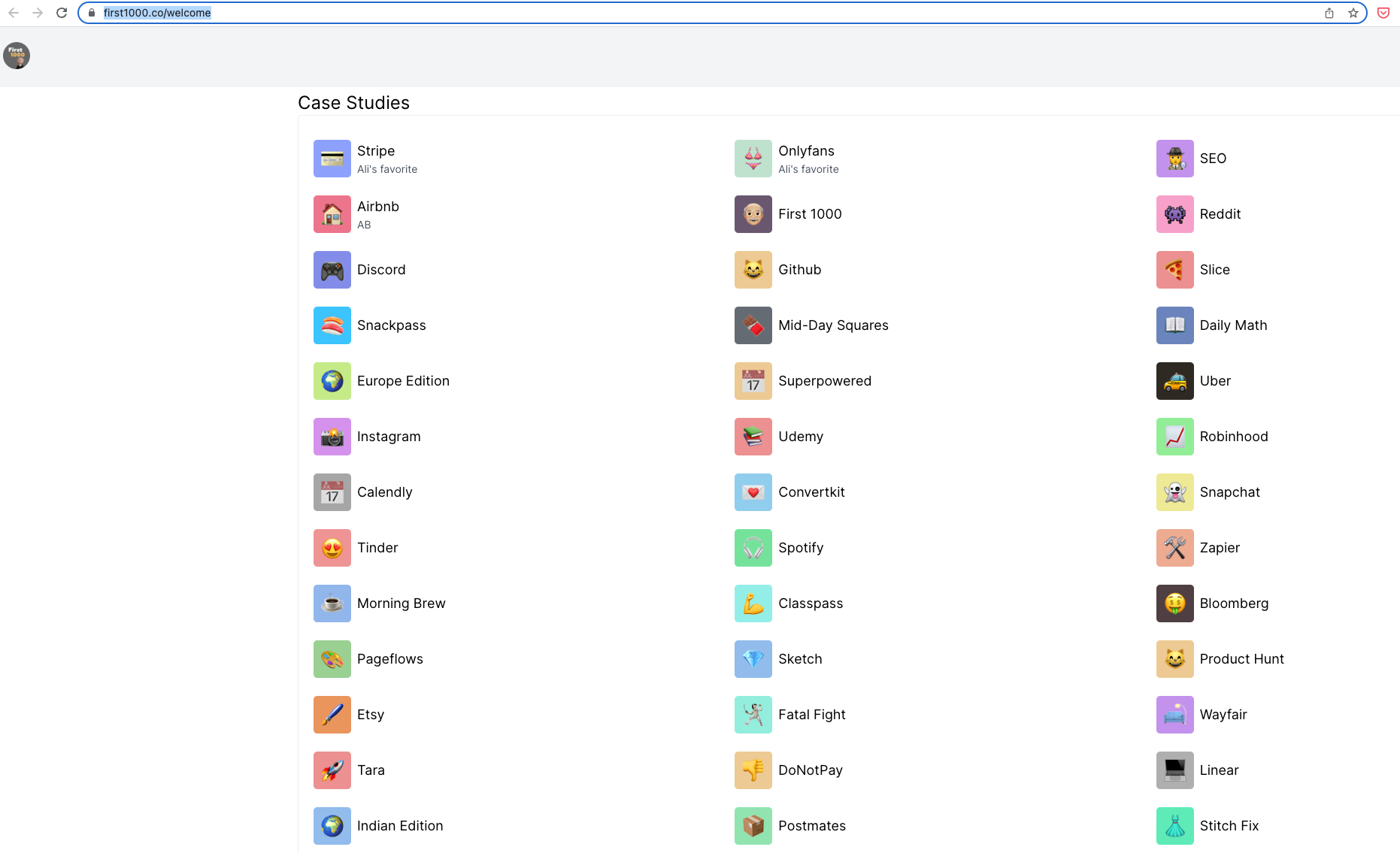The height and width of the screenshot is (853, 1400).
Task: Open the Indian Edition globe icon
Action: (x=332, y=826)
